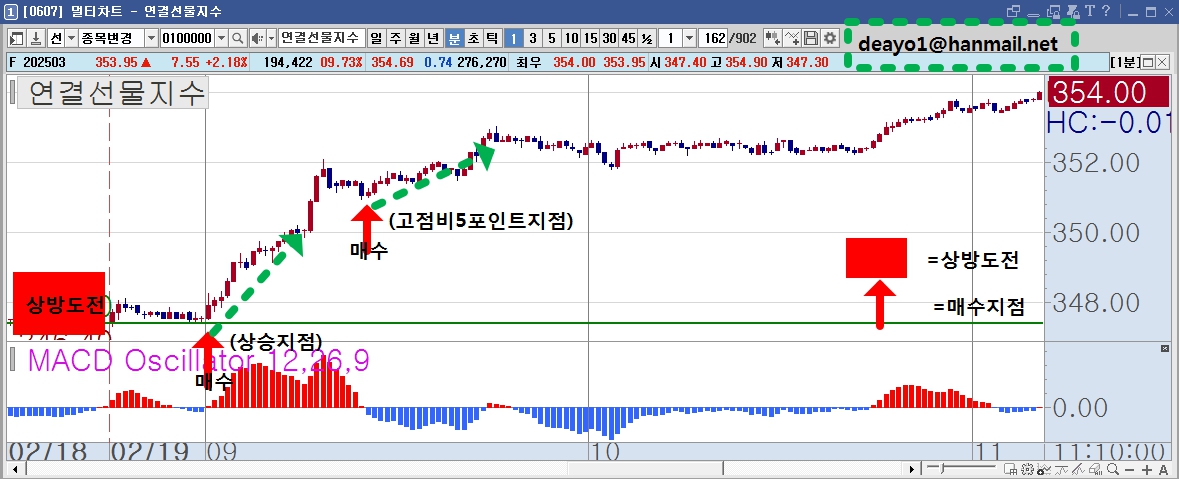Click the window lock icon in title bar
Image resolution: width=1179 pixels, height=479 pixels.
[1053, 11]
